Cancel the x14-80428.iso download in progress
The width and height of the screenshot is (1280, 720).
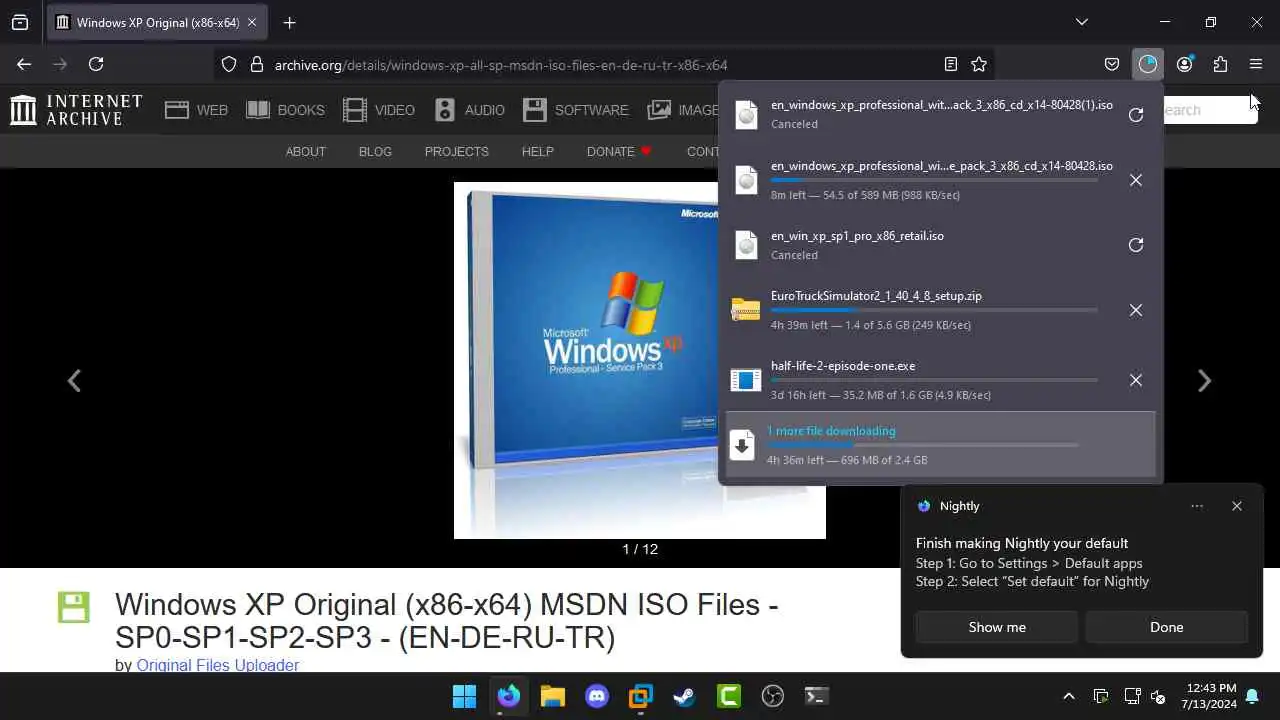(x=1136, y=180)
